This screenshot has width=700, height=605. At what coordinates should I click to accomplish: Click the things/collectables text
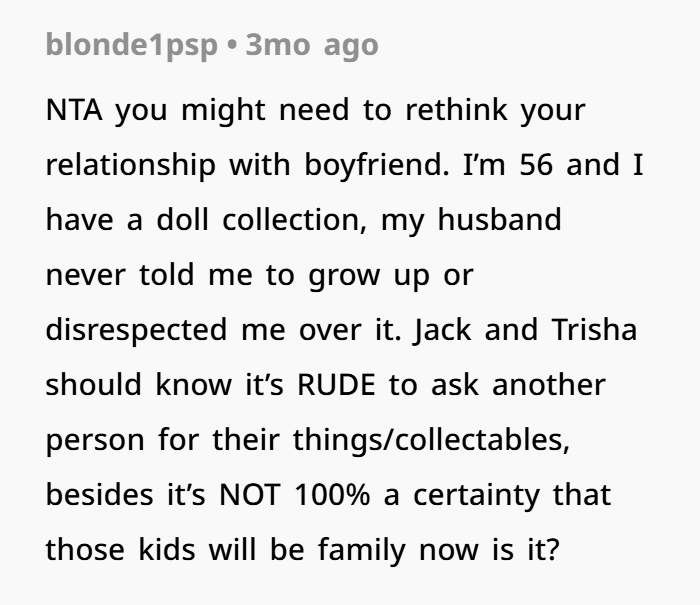click(x=431, y=441)
